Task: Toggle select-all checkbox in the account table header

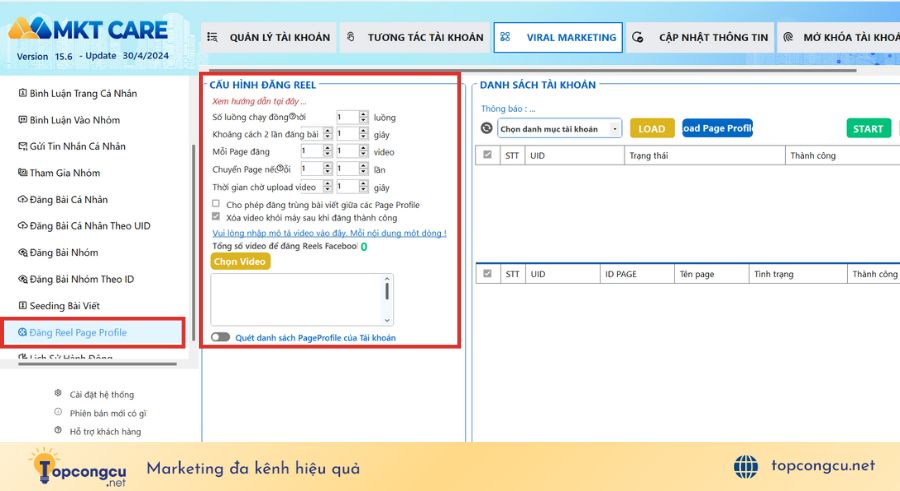Action: pos(487,154)
